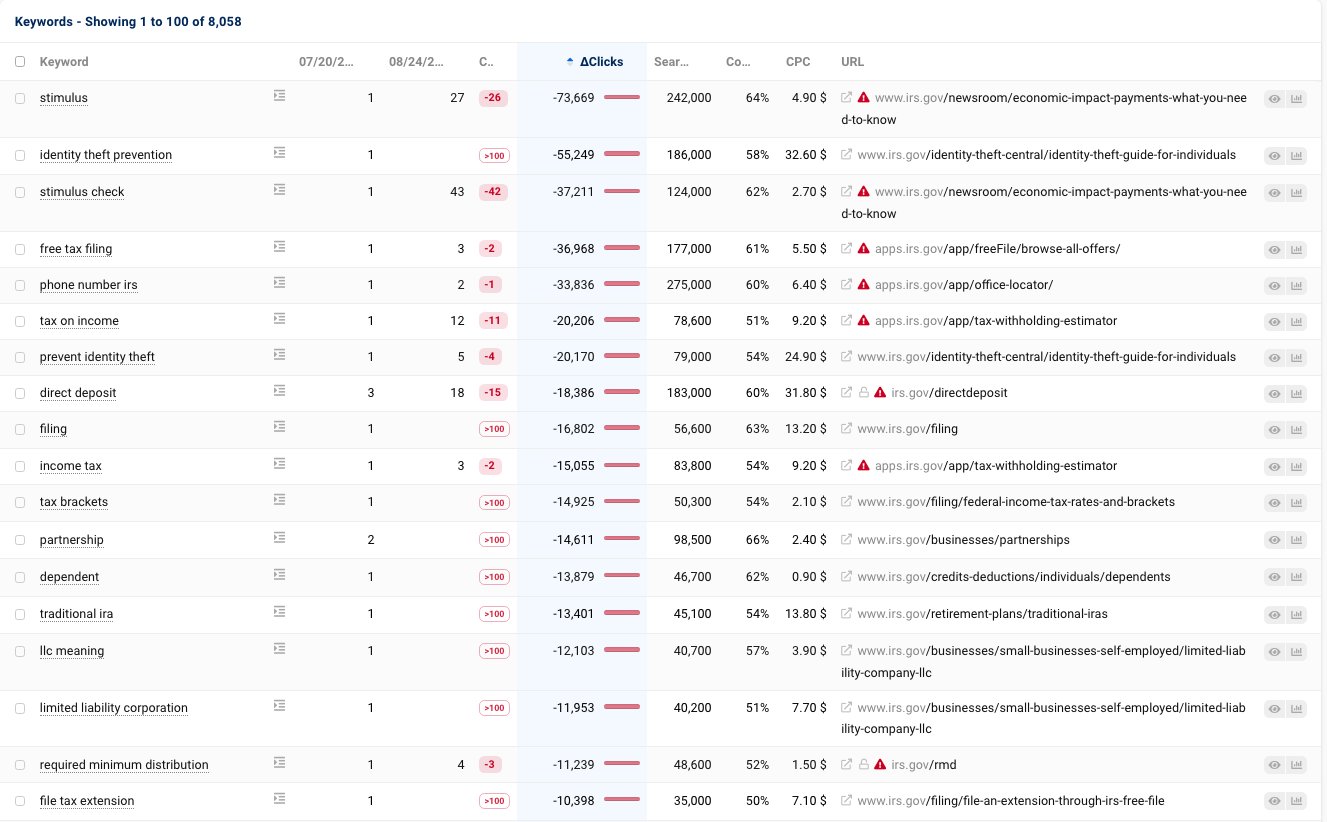Click the -26 position change badge
Screen dimensions: 1327x822
click(491, 98)
